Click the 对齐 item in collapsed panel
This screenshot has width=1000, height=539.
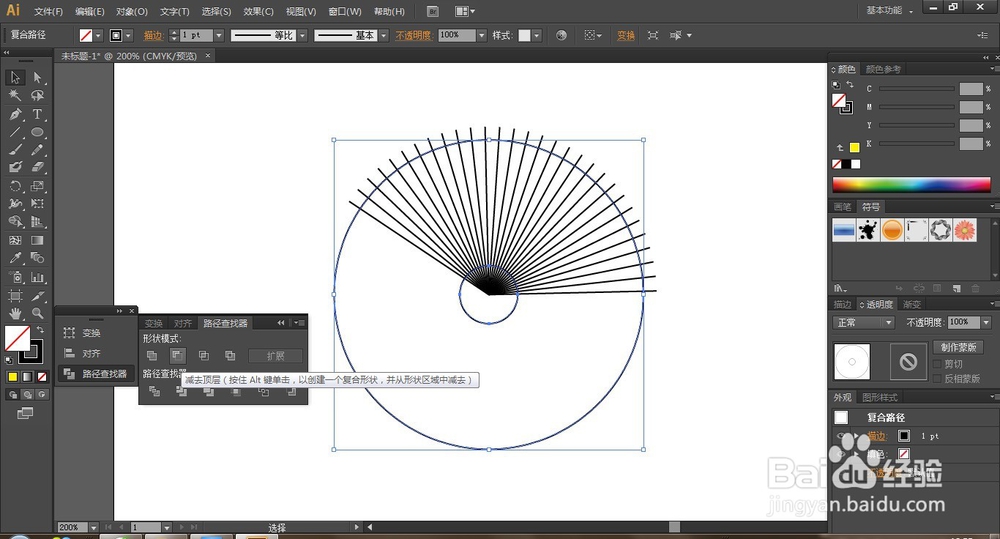(x=91, y=353)
